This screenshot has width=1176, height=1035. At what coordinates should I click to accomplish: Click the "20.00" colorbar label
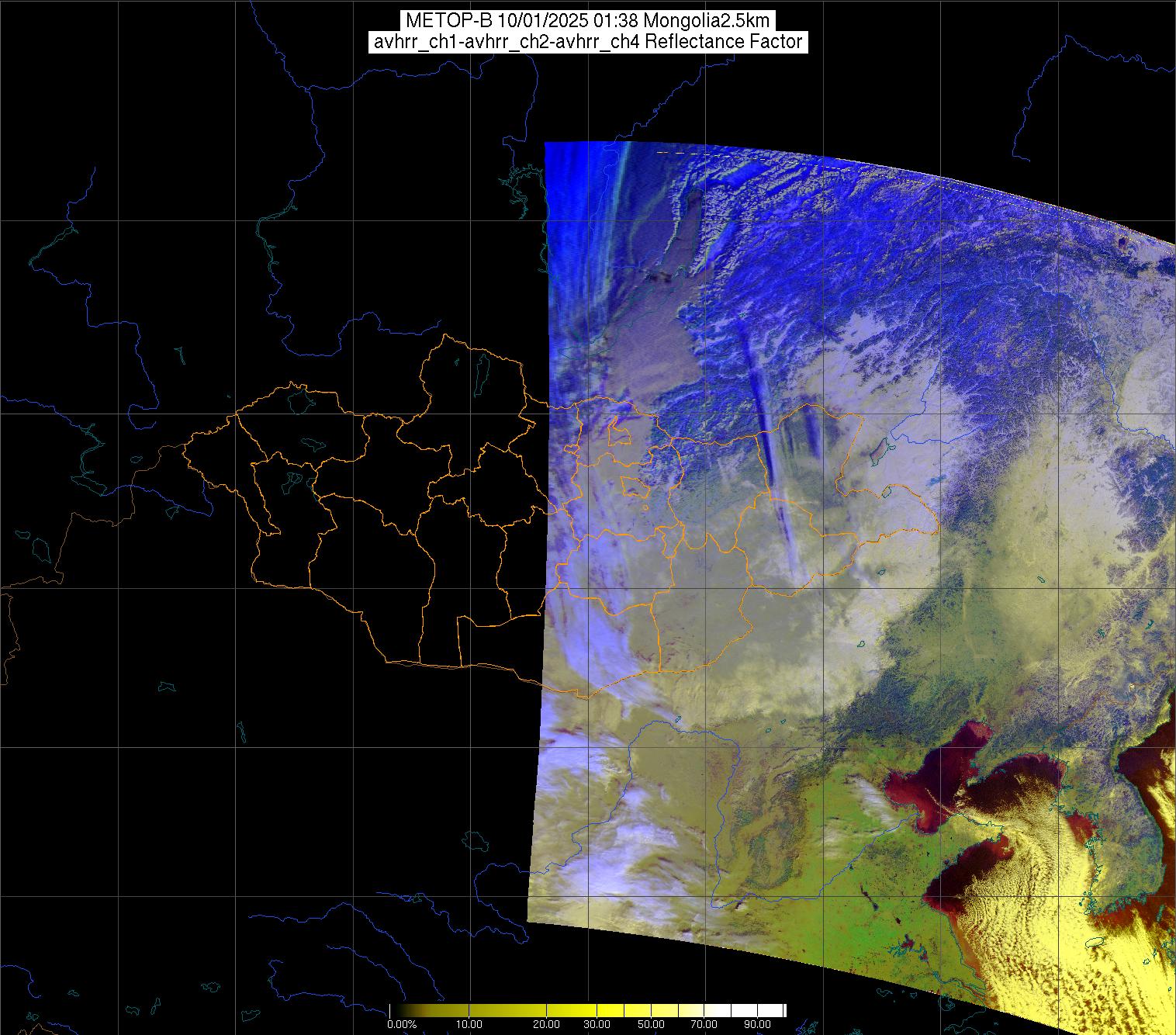pyautogui.click(x=548, y=1026)
